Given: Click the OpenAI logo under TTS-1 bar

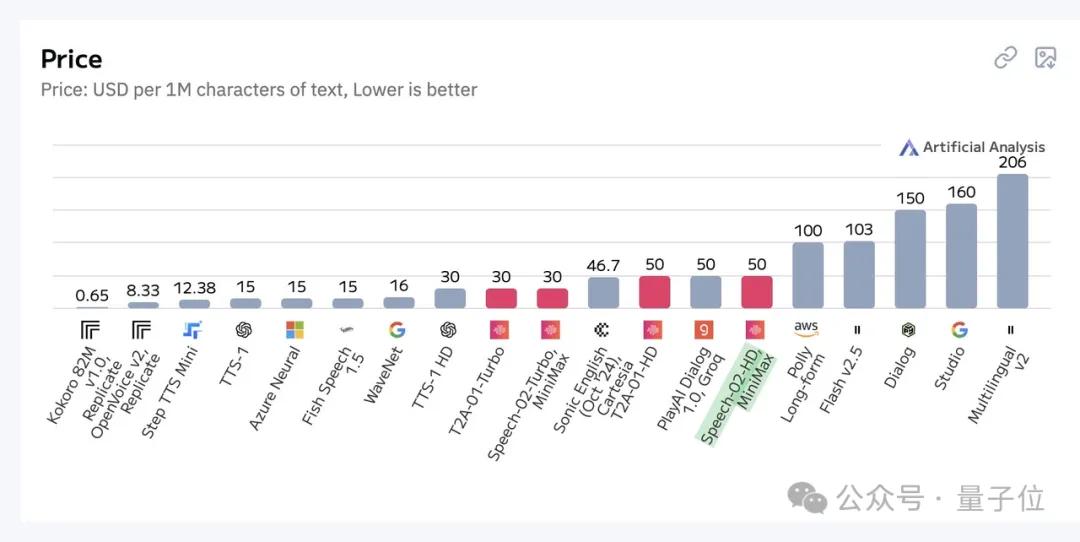Looking at the screenshot, I should 243,331.
